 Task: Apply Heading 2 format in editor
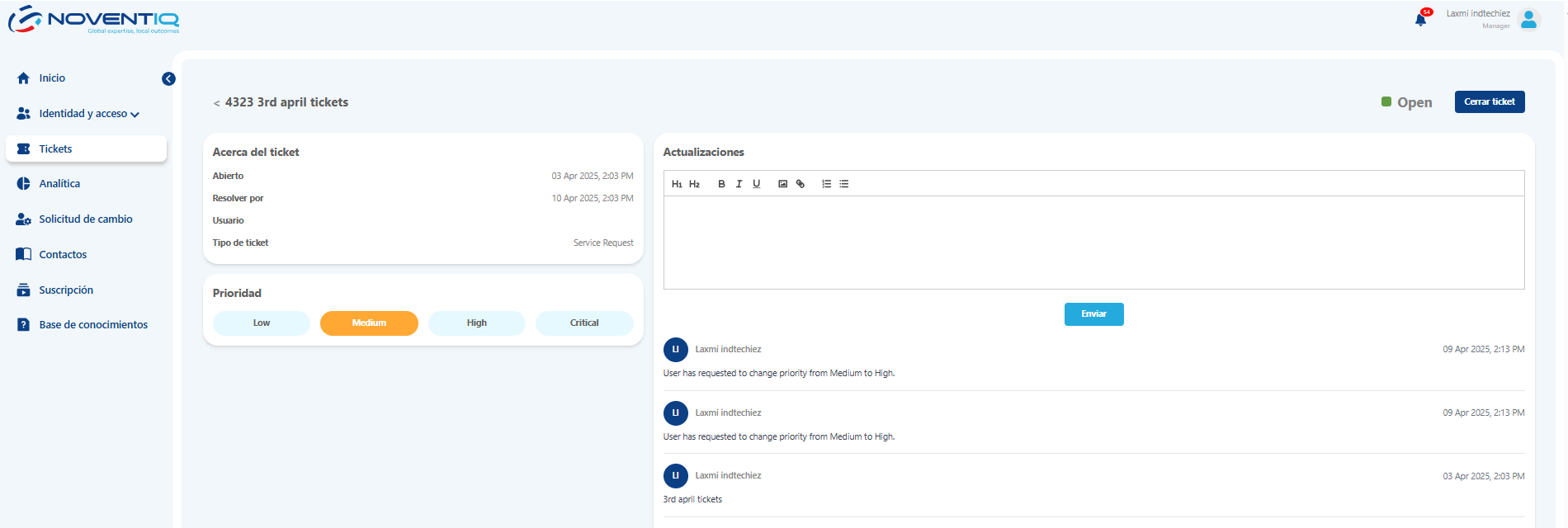[694, 184]
